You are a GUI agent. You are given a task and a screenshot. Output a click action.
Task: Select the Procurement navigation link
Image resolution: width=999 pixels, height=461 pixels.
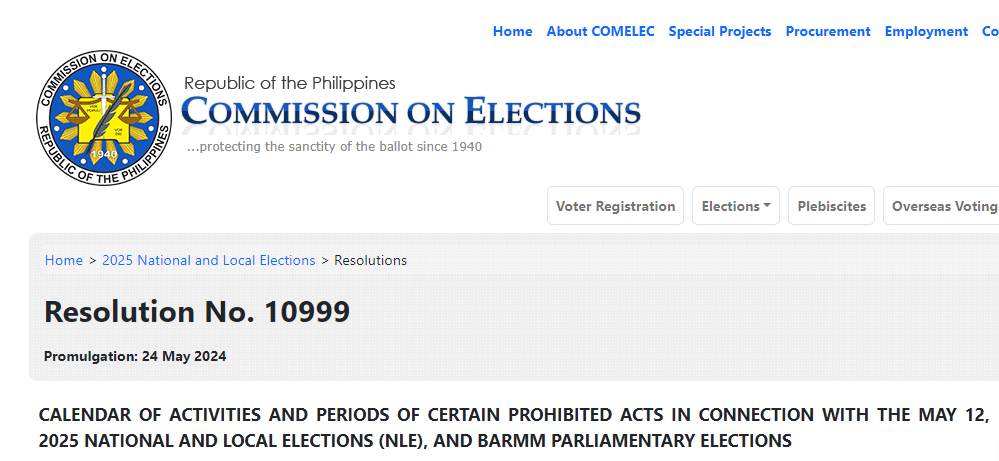[828, 31]
